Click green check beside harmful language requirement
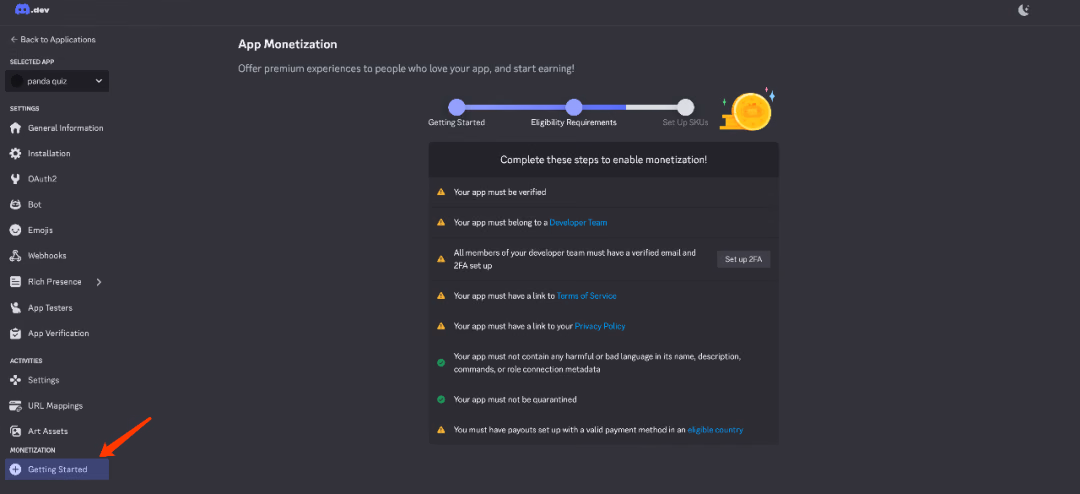1080x494 pixels. [441, 362]
